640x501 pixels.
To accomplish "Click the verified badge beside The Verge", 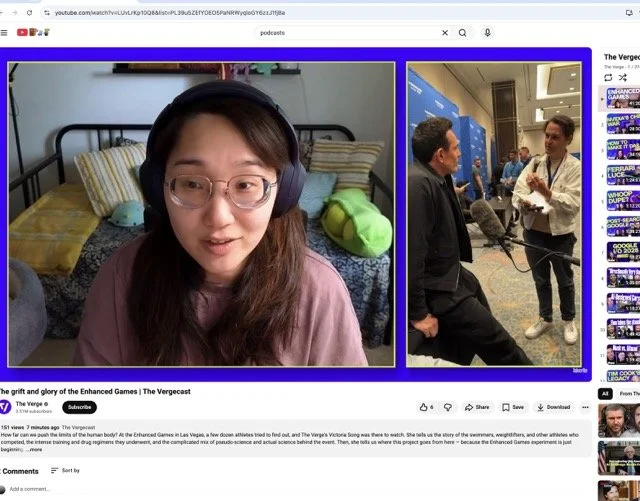I will [x=46, y=404].
